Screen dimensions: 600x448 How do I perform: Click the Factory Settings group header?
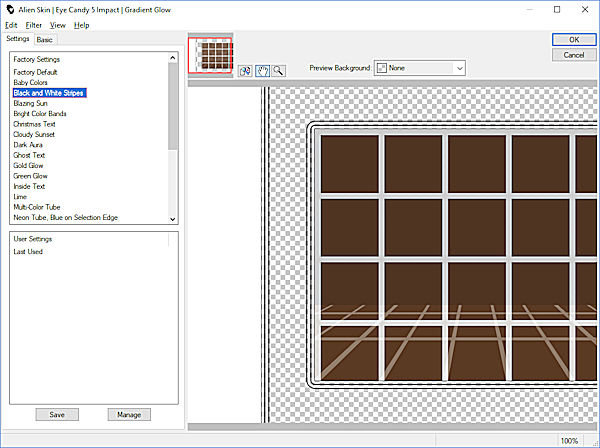tap(36, 59)
